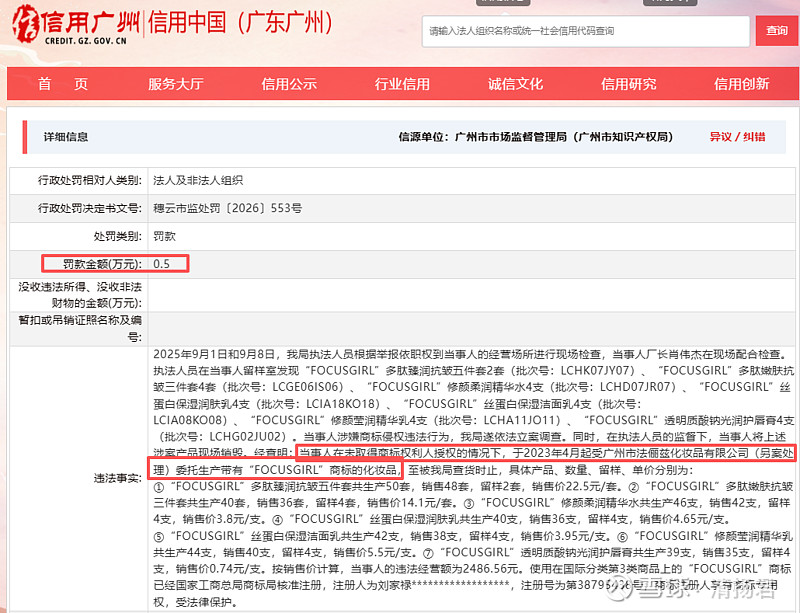Click the 违法事实 row label

pyautogui.click(x=118, y=478)
